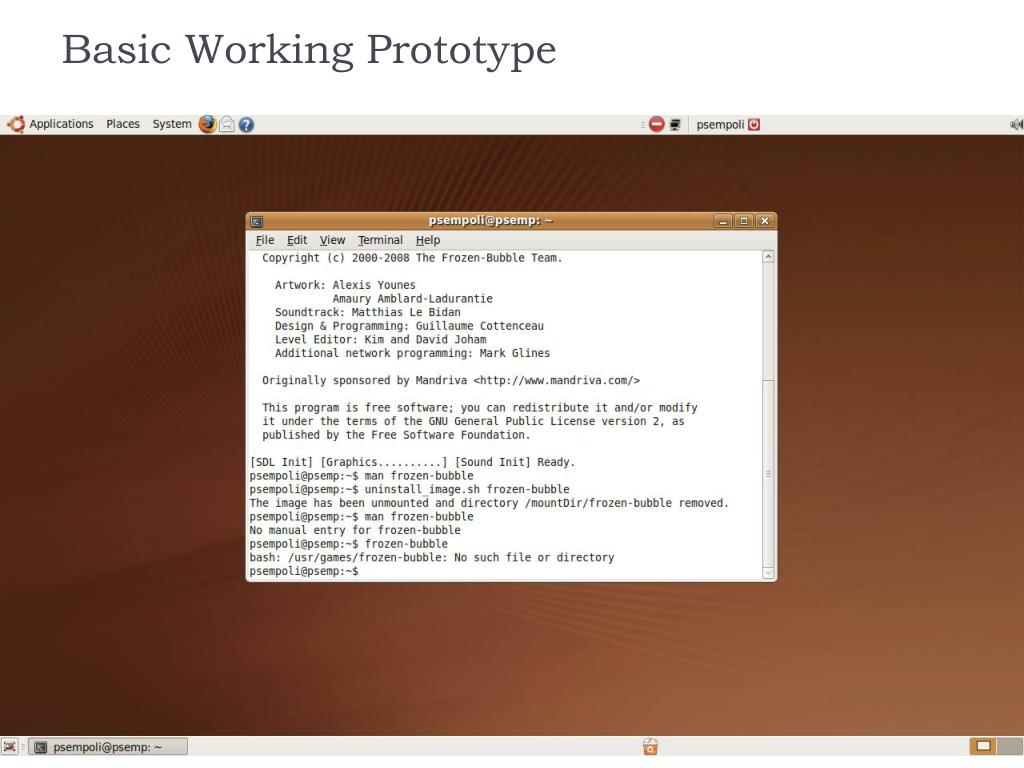Click psempoli@psemp taskbar window button

click(x=108, y=746)
